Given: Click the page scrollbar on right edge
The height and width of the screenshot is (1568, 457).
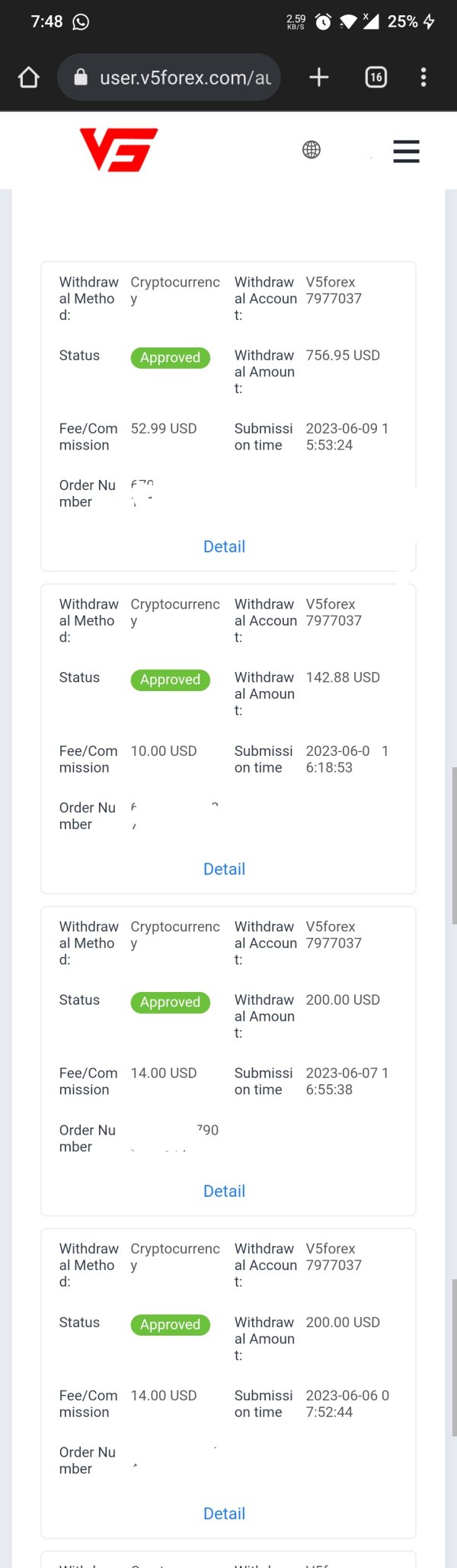Looking at the screenshot, I should click(x=454, y=846).
